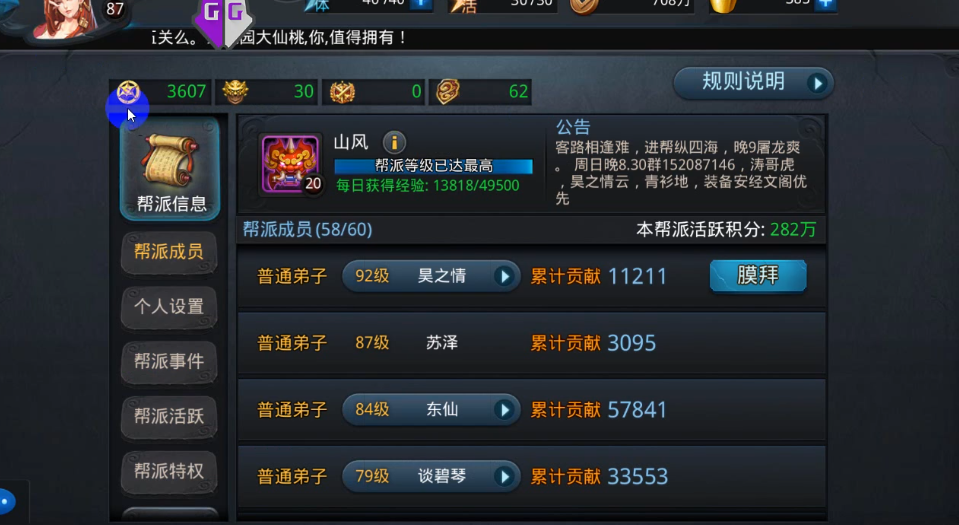Expand member 谈碧琴 arrow

(x=504, y=476)
